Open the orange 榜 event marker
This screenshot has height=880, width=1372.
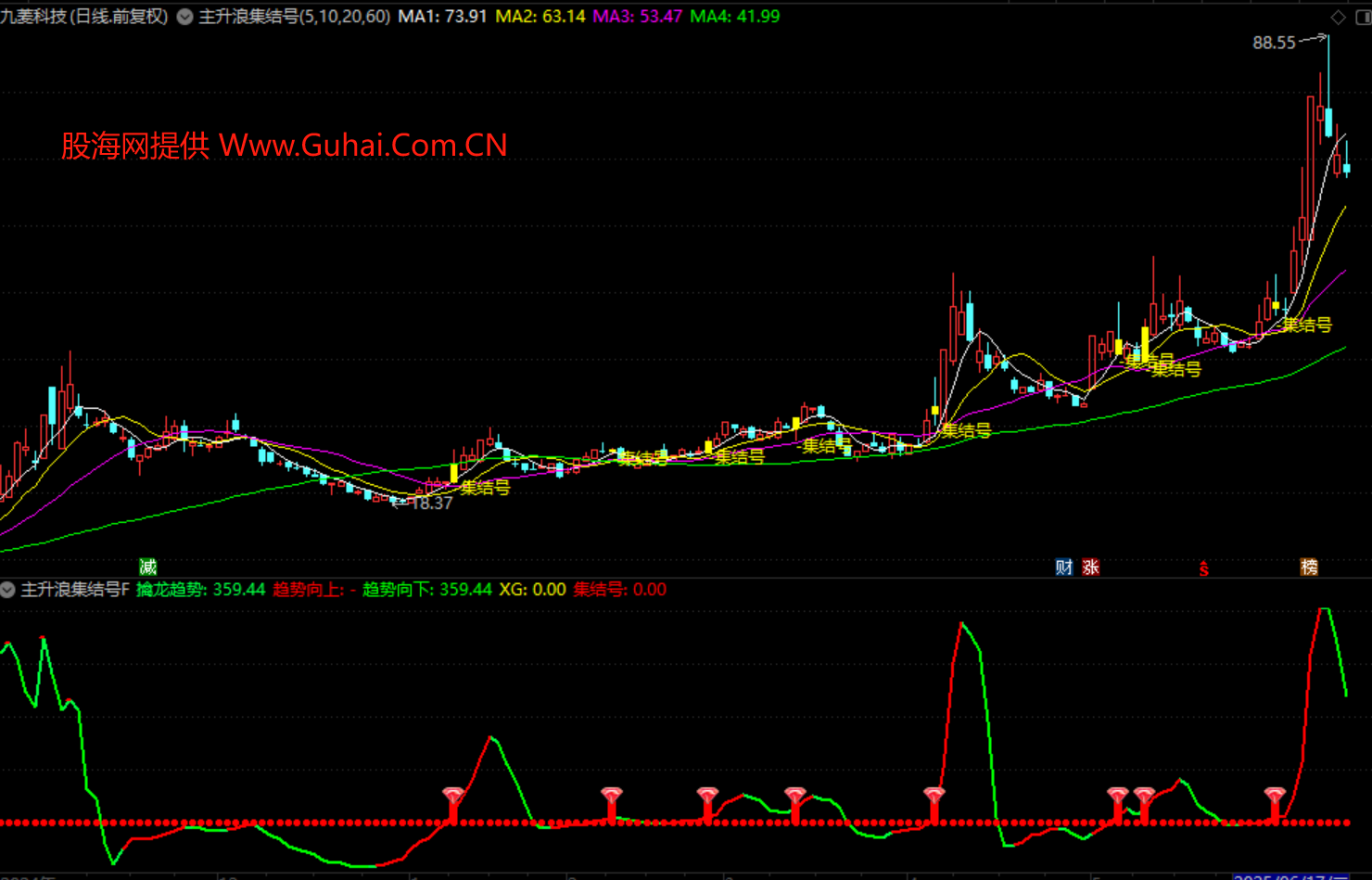(x=1309, y=567)
